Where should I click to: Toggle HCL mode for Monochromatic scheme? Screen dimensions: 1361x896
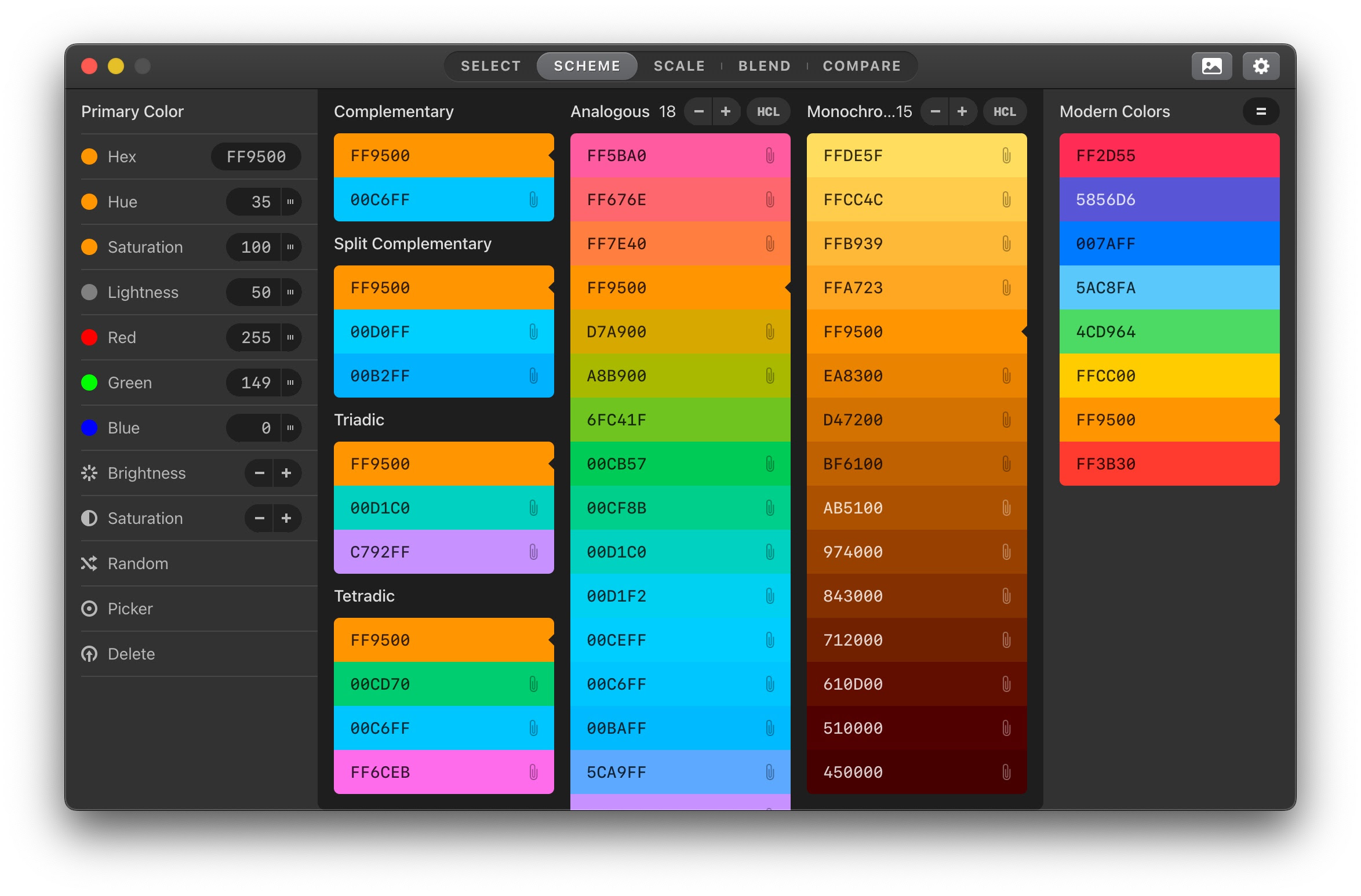point(1005,112)
